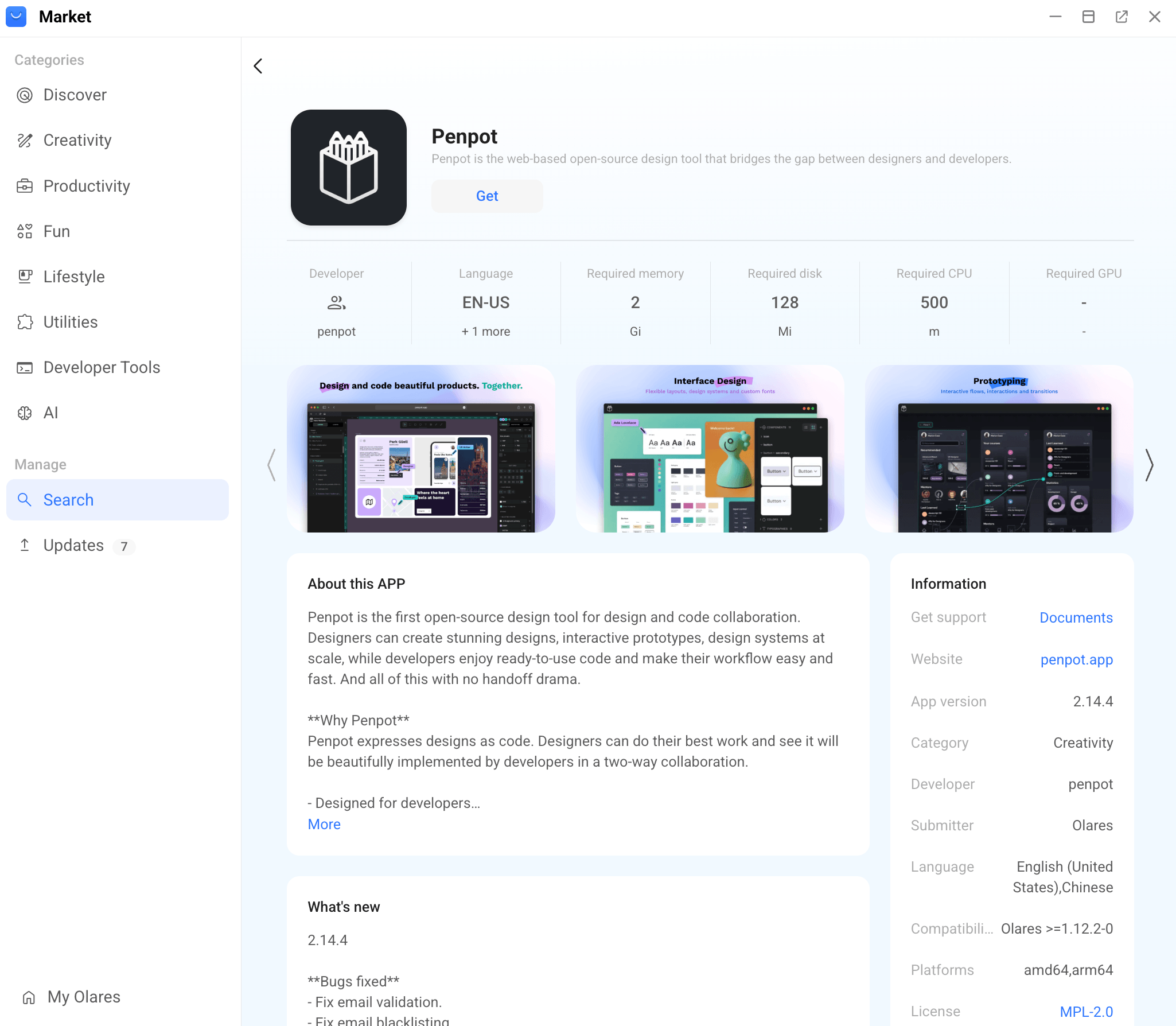
Task: Click the Language value 'English (United States),Chinese'
Action: click(x=1062, y=877)
